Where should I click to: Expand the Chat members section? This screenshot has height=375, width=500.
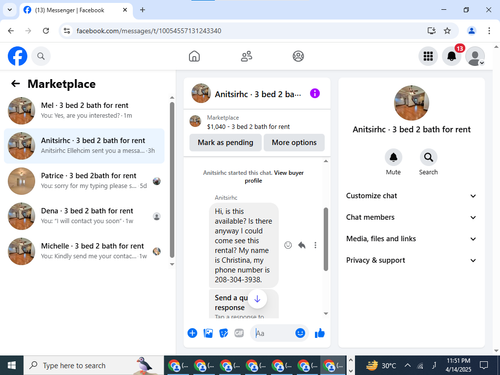tap(411, 217)
